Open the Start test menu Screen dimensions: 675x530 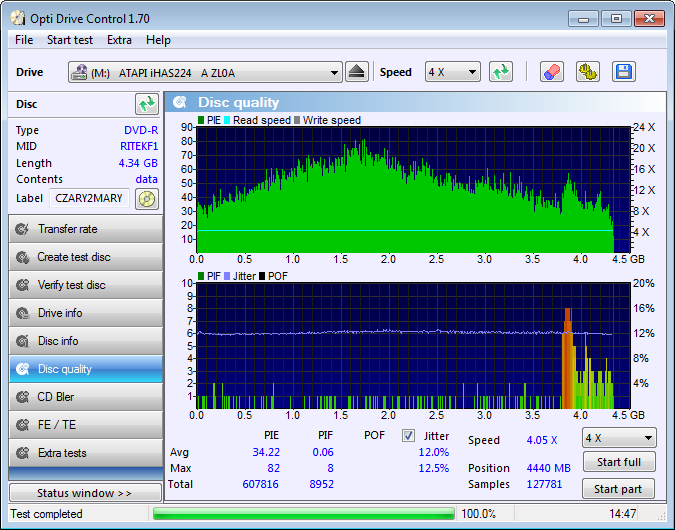(x=70, y=40)
